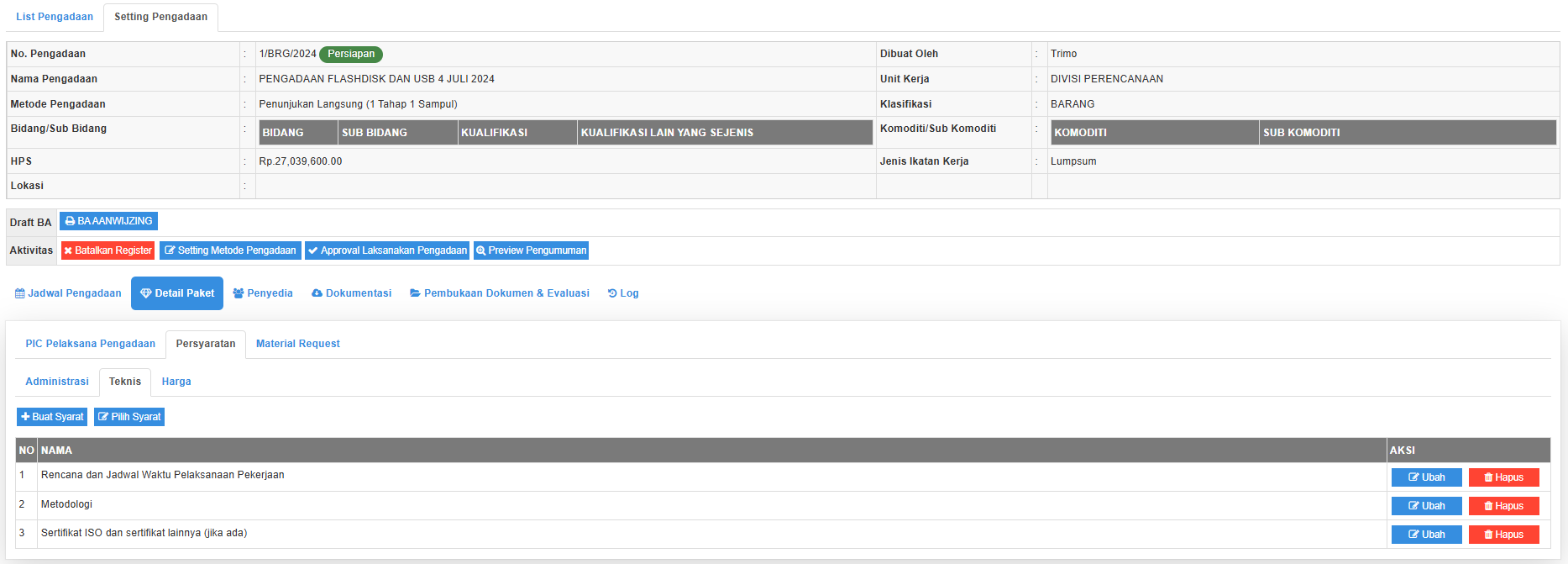Click the Persiapan status badge

pyautogui.click(x=351, y=54)
